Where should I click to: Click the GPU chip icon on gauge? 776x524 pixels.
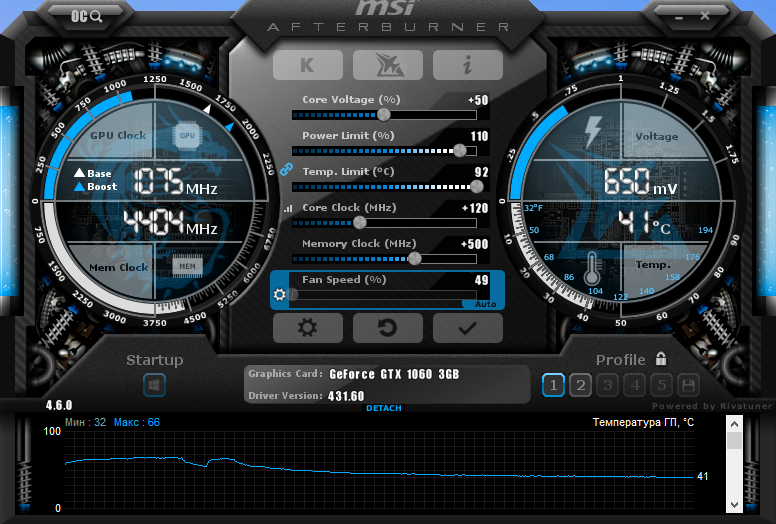coord(187,135)
